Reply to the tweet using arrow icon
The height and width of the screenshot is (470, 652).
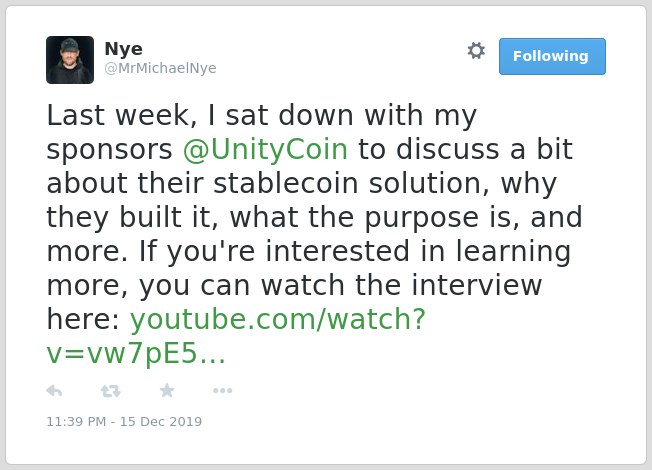pyautogui.click(x=54, y=391)
